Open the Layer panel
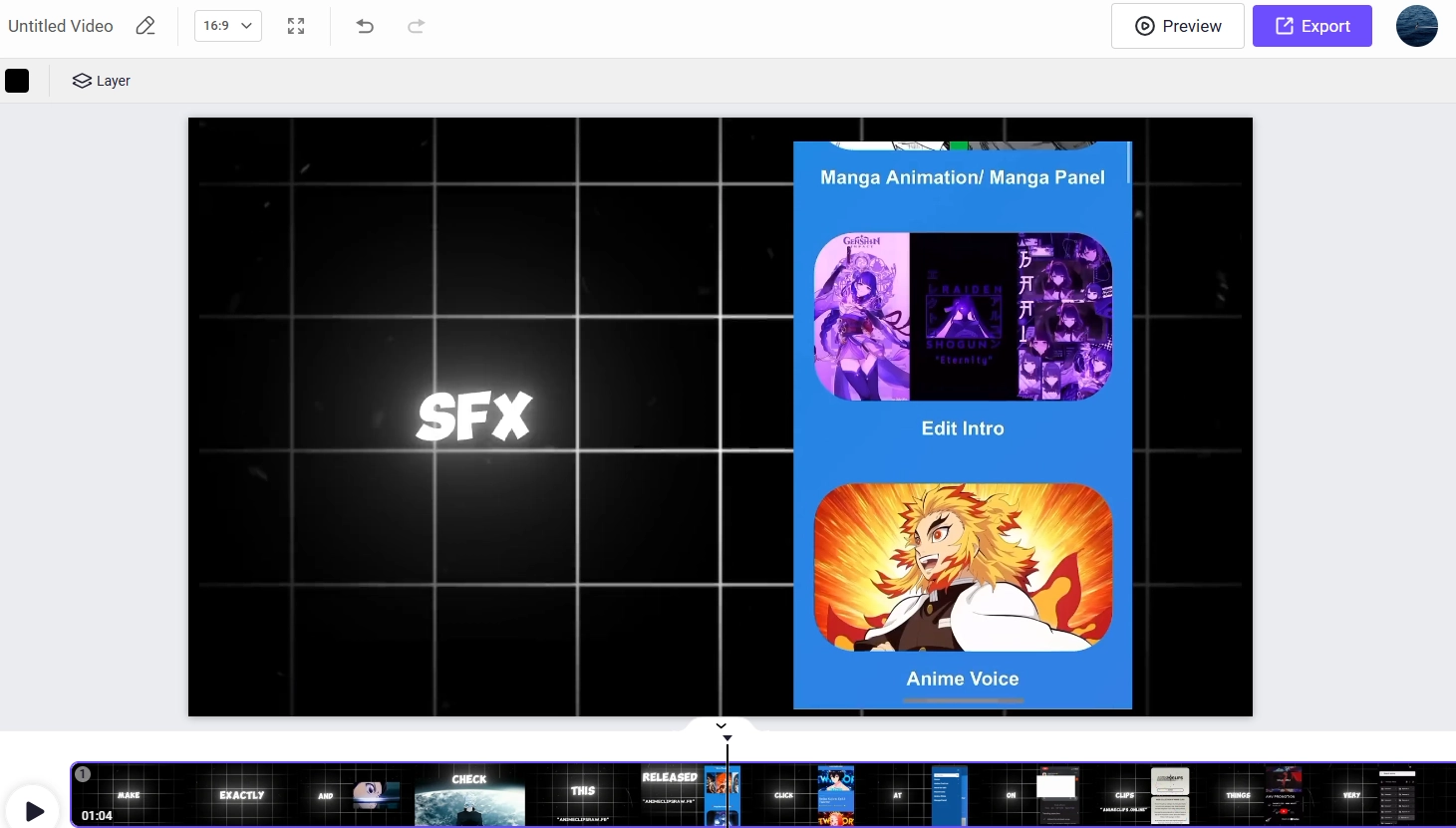Image resolution: width=1456 pixels, height=828 pixels. (102, 81)
